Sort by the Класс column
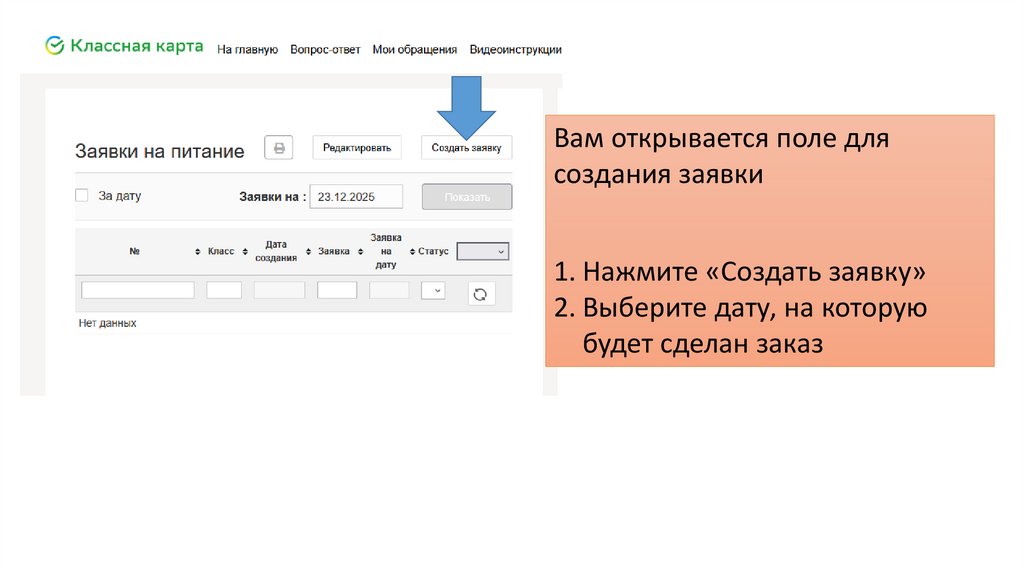This screenshot has height=574, width=1024. pos(221,251)
